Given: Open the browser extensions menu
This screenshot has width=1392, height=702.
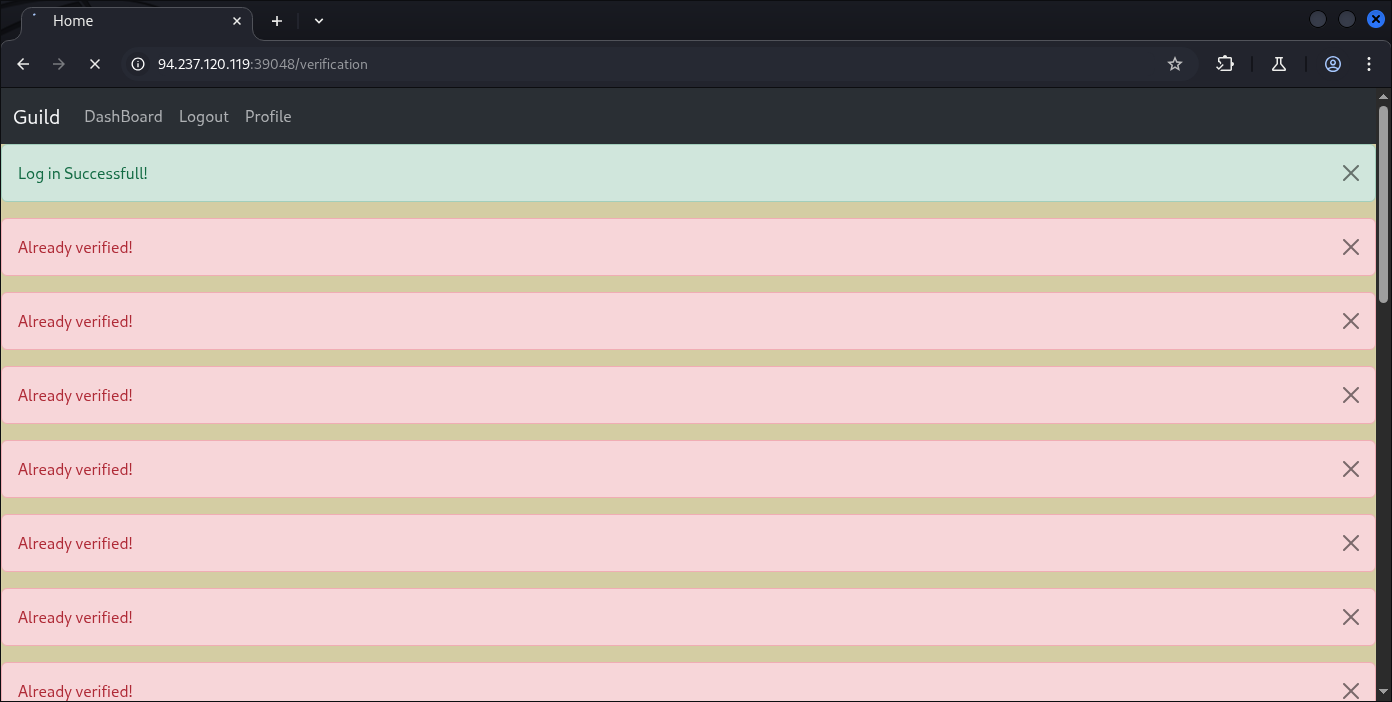Looking at the screenshot, I should coord(1225,64).
